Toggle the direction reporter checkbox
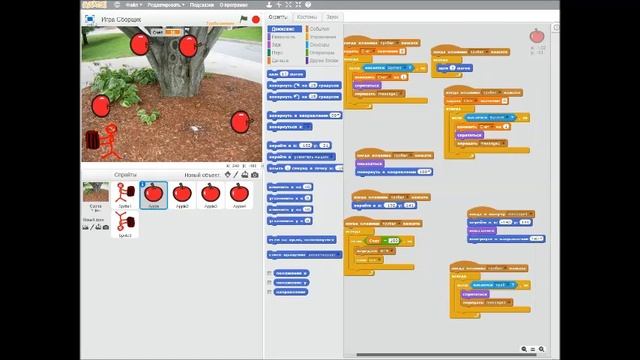The image size is (640, 360). [269, 292]
